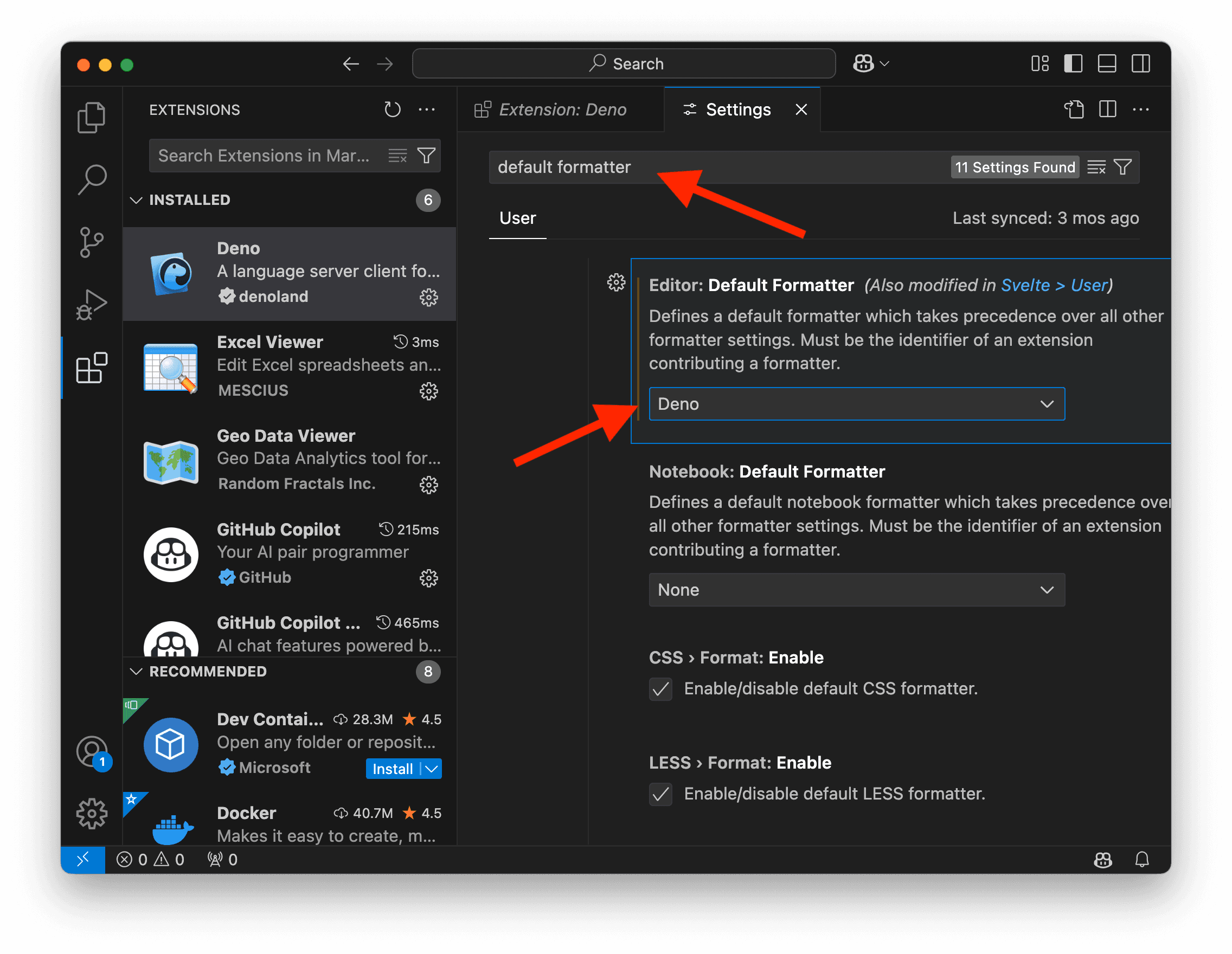
Task: Open the Manage gear menu
Action: point(92,814)
